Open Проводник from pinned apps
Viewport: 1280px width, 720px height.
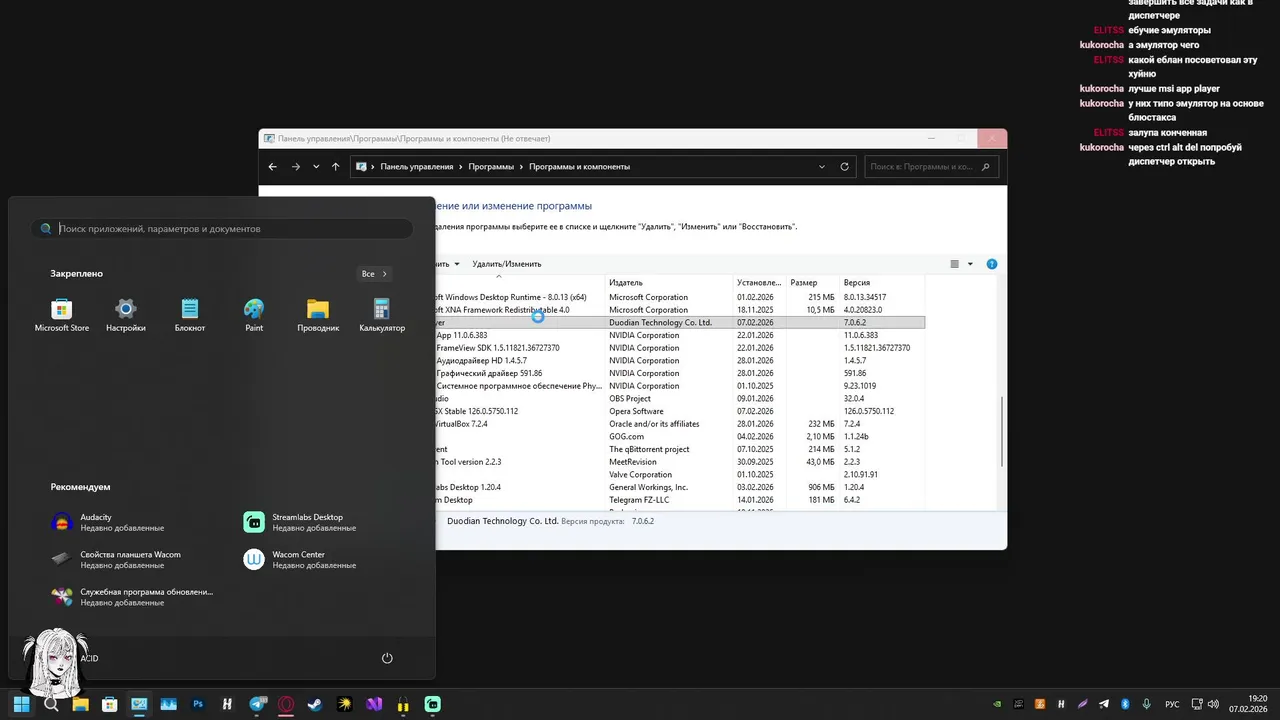[x=318, y=315]
